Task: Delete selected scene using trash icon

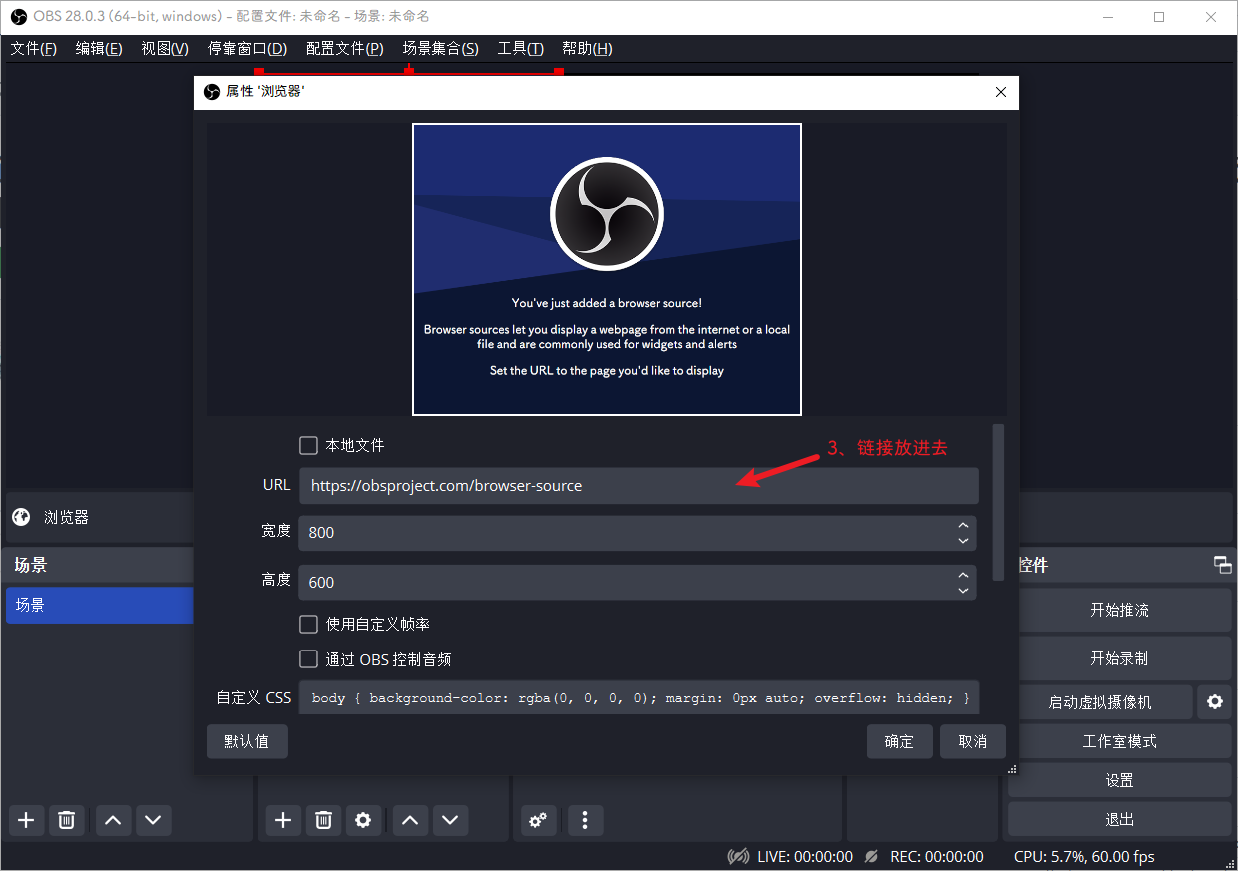Action: [67, 820]
